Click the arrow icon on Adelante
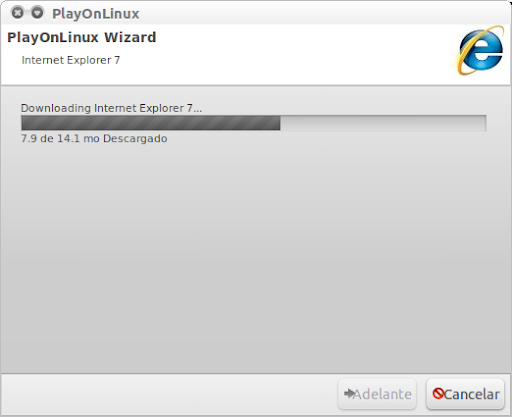Image resolution: width=512 pixels, height=417 pixels. click(x=349, y=394)
